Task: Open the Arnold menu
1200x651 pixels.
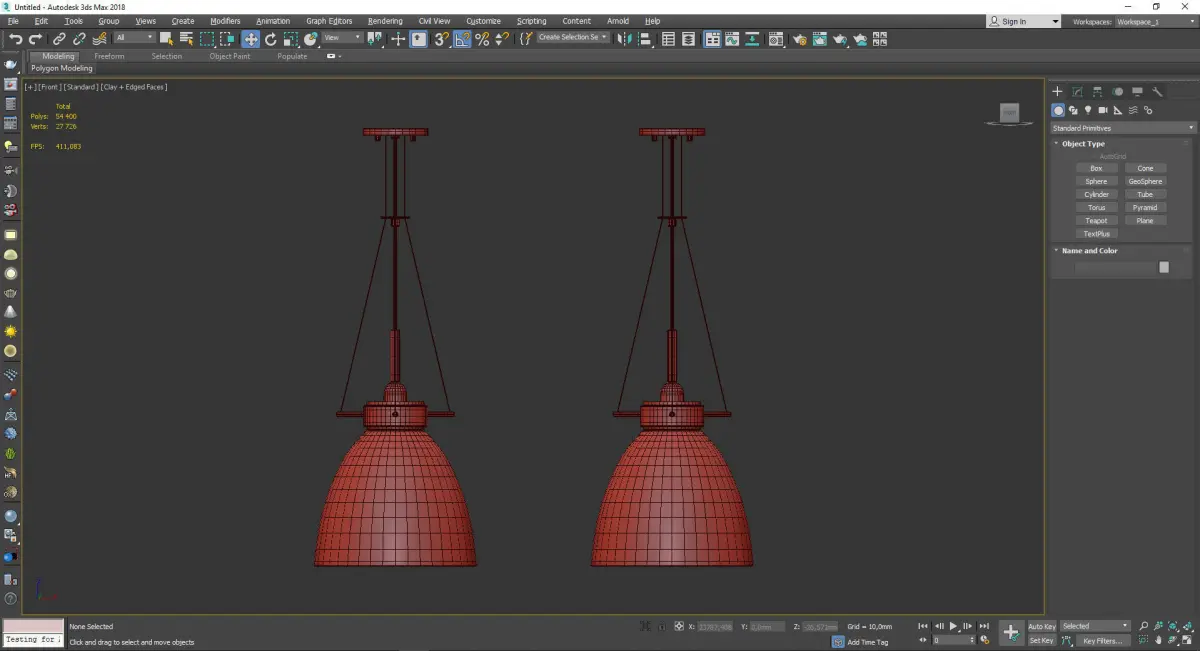Action: [x=618, y=21]
